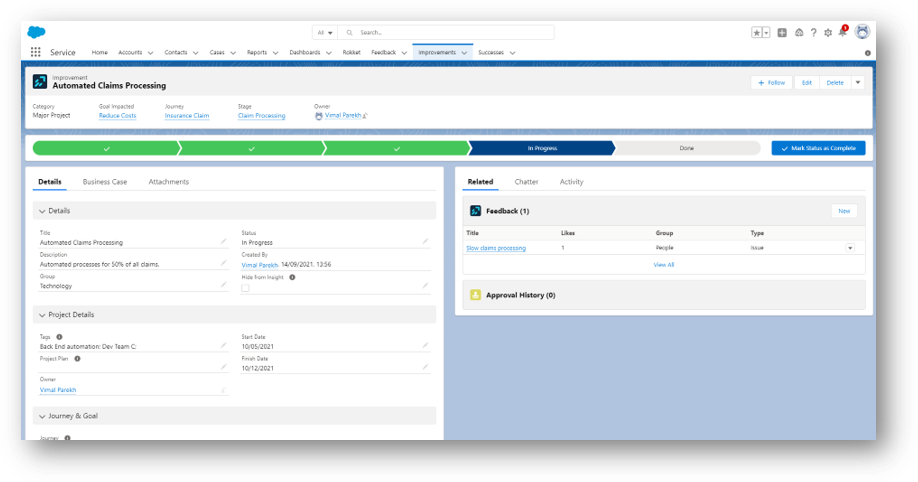Edit the Finish Date pencil icon
918x482 pixels.
425,367
